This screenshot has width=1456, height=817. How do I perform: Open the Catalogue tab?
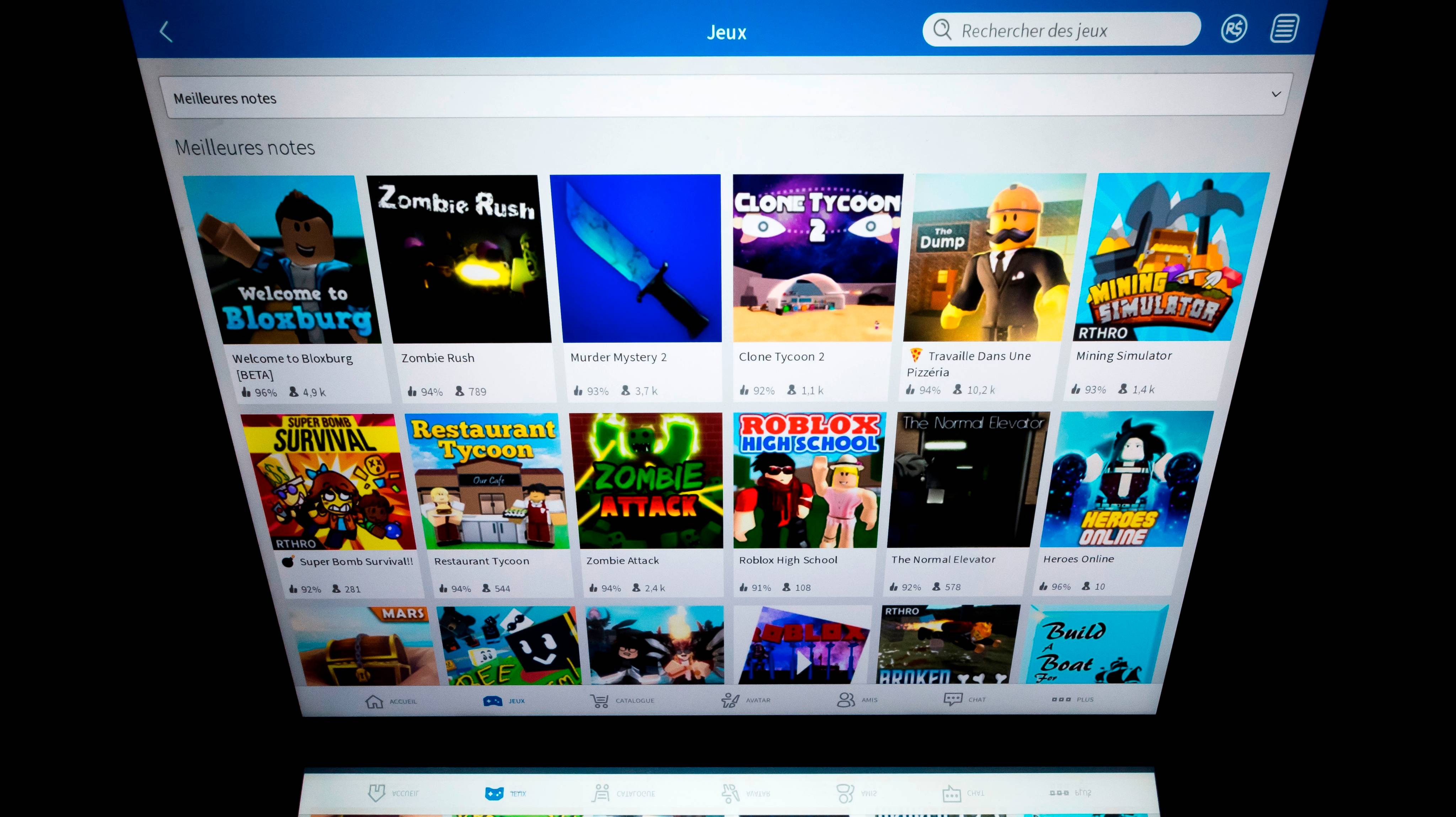pos(622,700)
